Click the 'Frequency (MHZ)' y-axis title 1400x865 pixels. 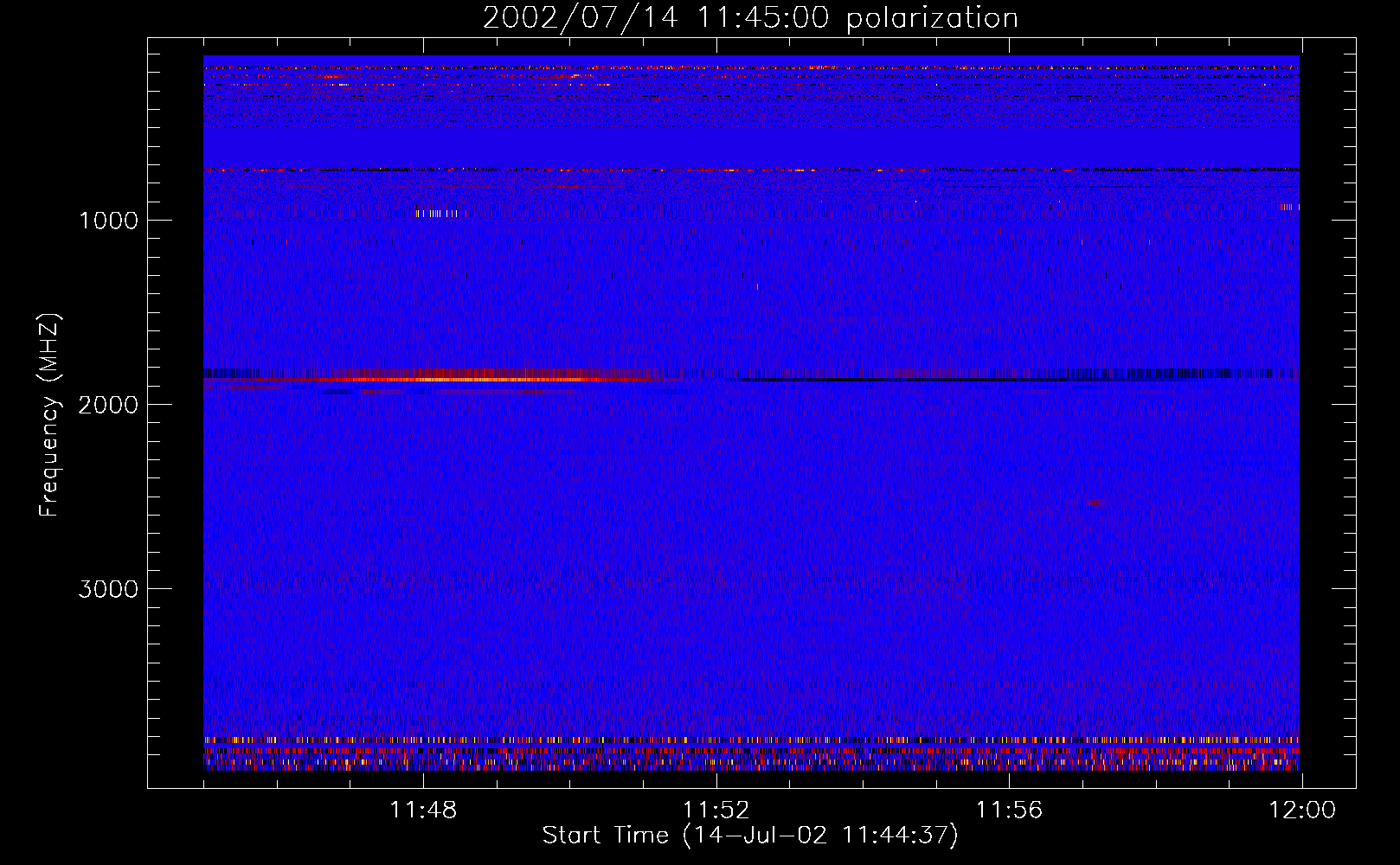coord(49,415)
